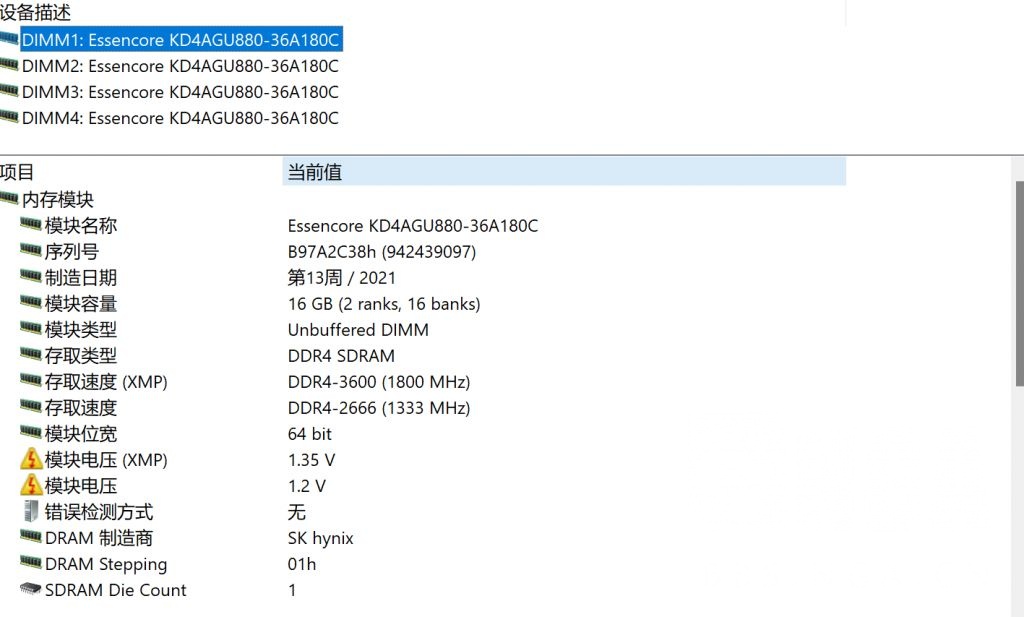This screenshot has height=617, width=1024.
Task: Select the DDR4-3600 XMP speed value
Action: [x=377, y=382]
